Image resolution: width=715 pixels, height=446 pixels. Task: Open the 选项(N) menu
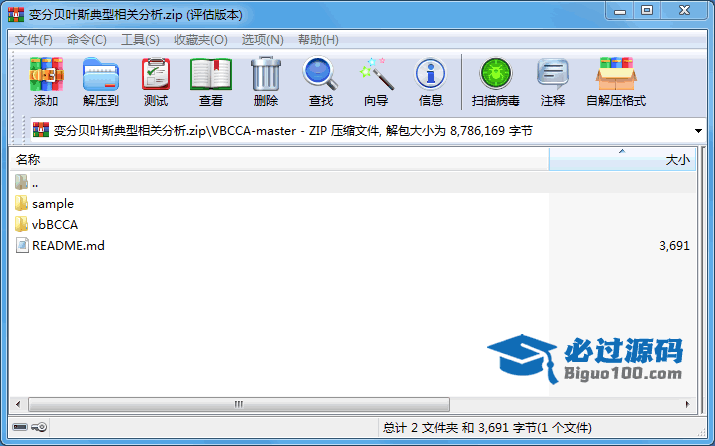(263, 40)
